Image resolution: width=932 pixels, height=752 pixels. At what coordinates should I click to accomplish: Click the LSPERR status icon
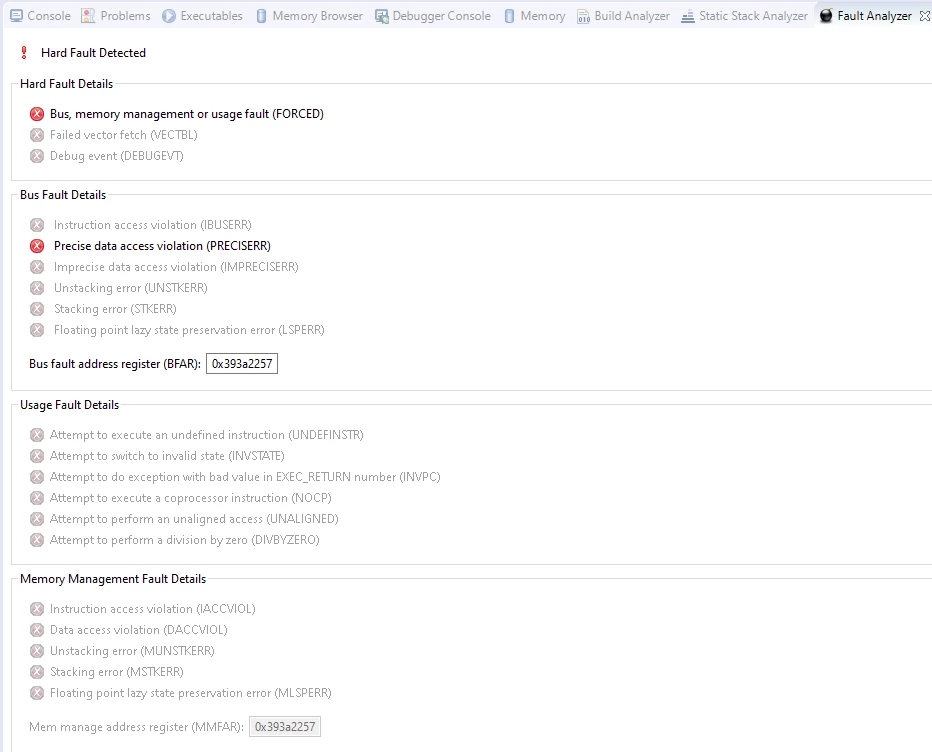(x=37, y=330)
